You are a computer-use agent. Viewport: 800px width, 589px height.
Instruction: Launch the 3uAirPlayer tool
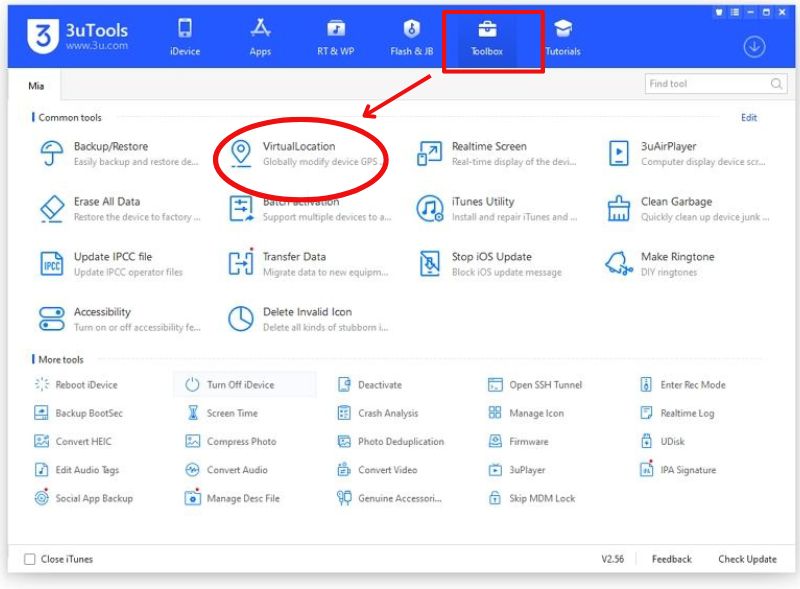tap(687, 154)
